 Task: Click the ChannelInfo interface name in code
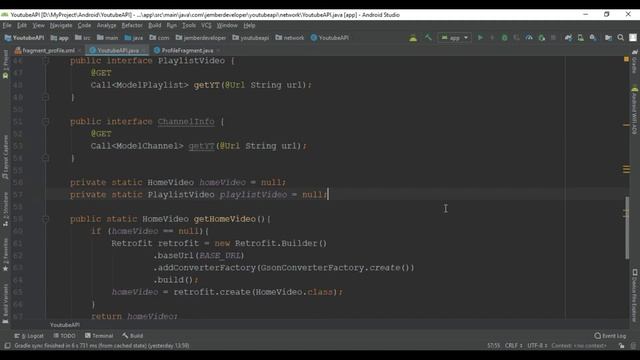(x=186, y=122)
